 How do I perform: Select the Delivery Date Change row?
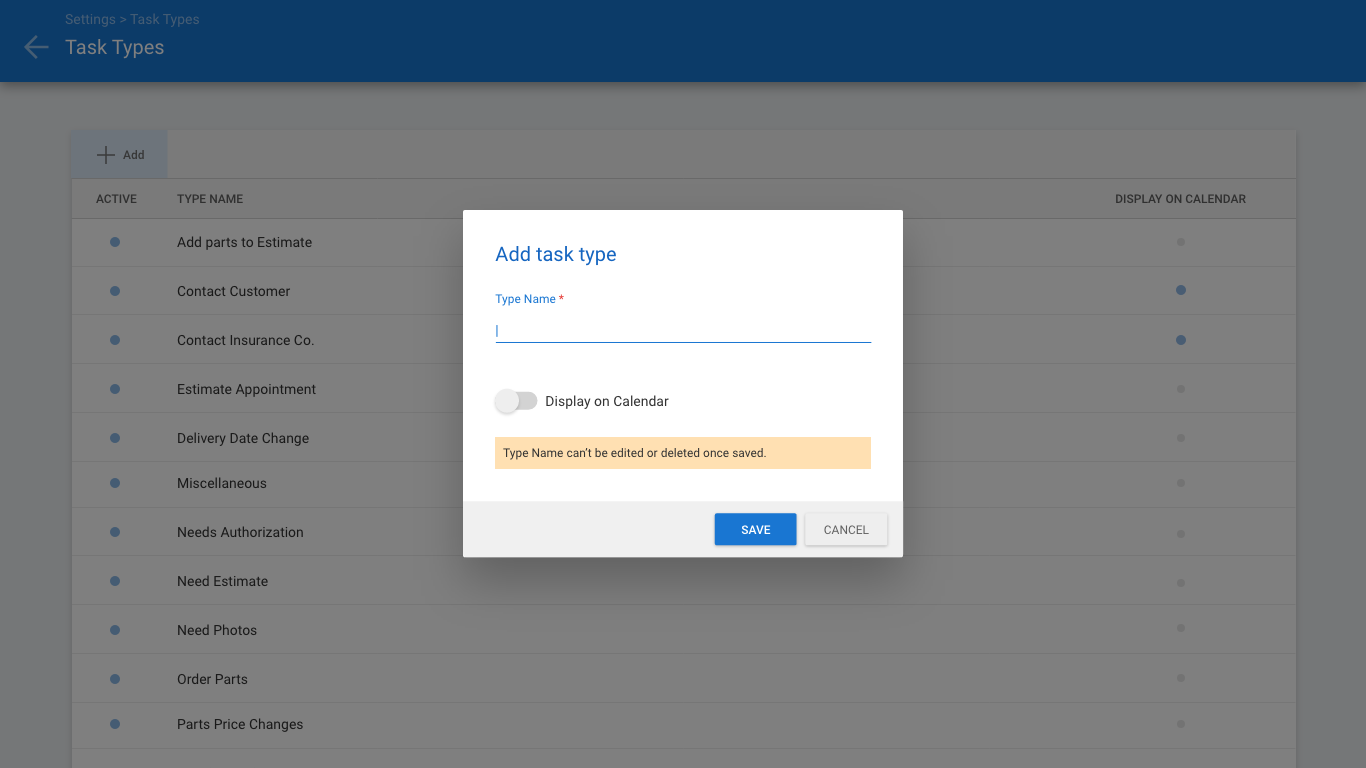(x=243, y=438)
